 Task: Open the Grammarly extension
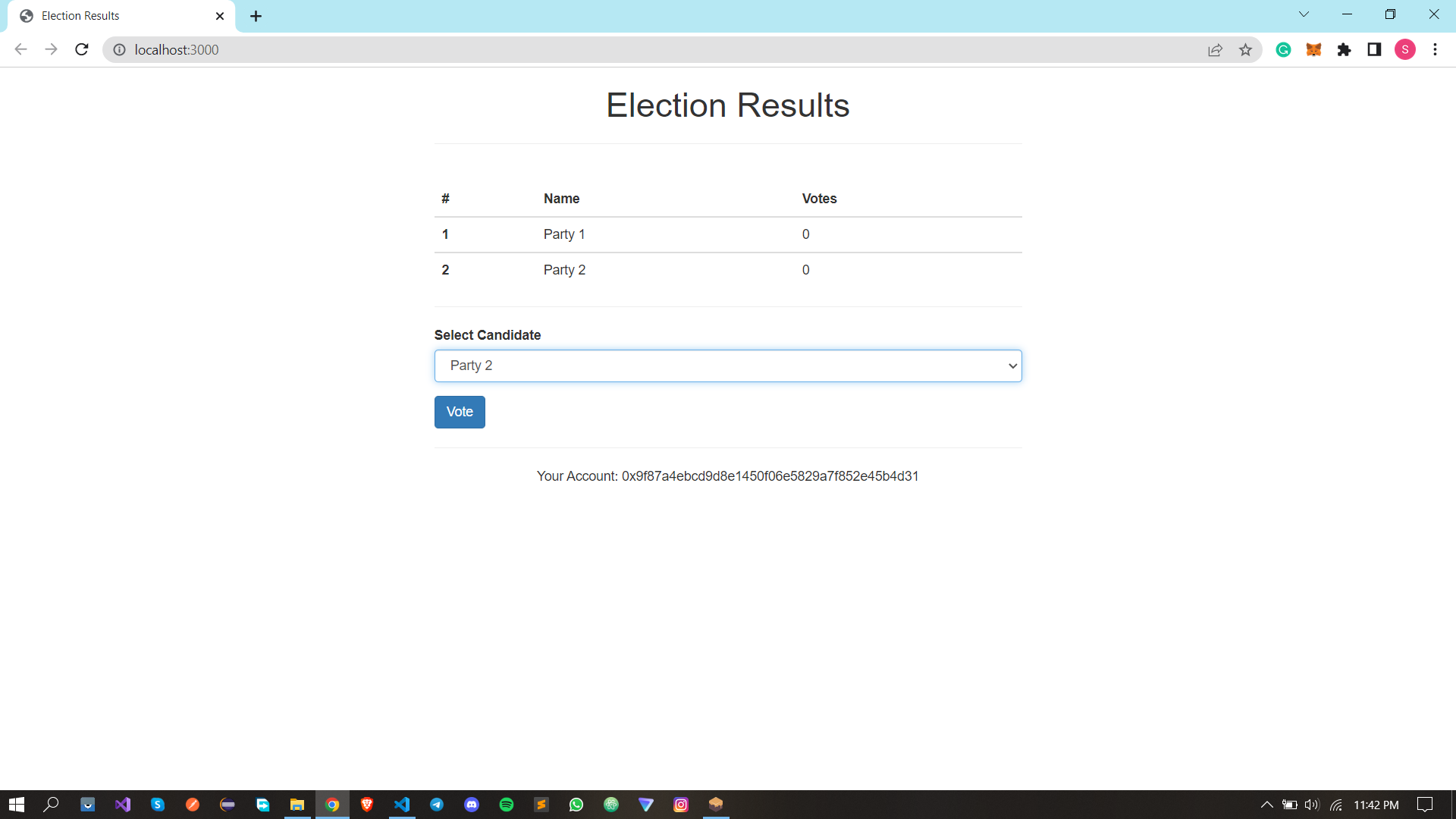(1284, 49)
